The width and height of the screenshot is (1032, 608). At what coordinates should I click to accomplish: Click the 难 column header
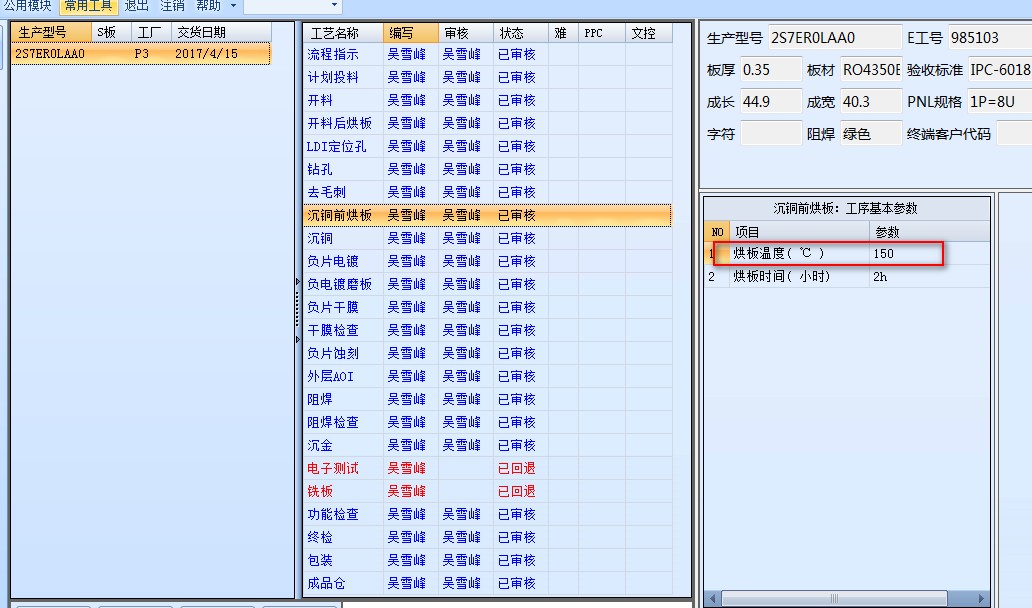pyautogui.click(x=563, y=33)
